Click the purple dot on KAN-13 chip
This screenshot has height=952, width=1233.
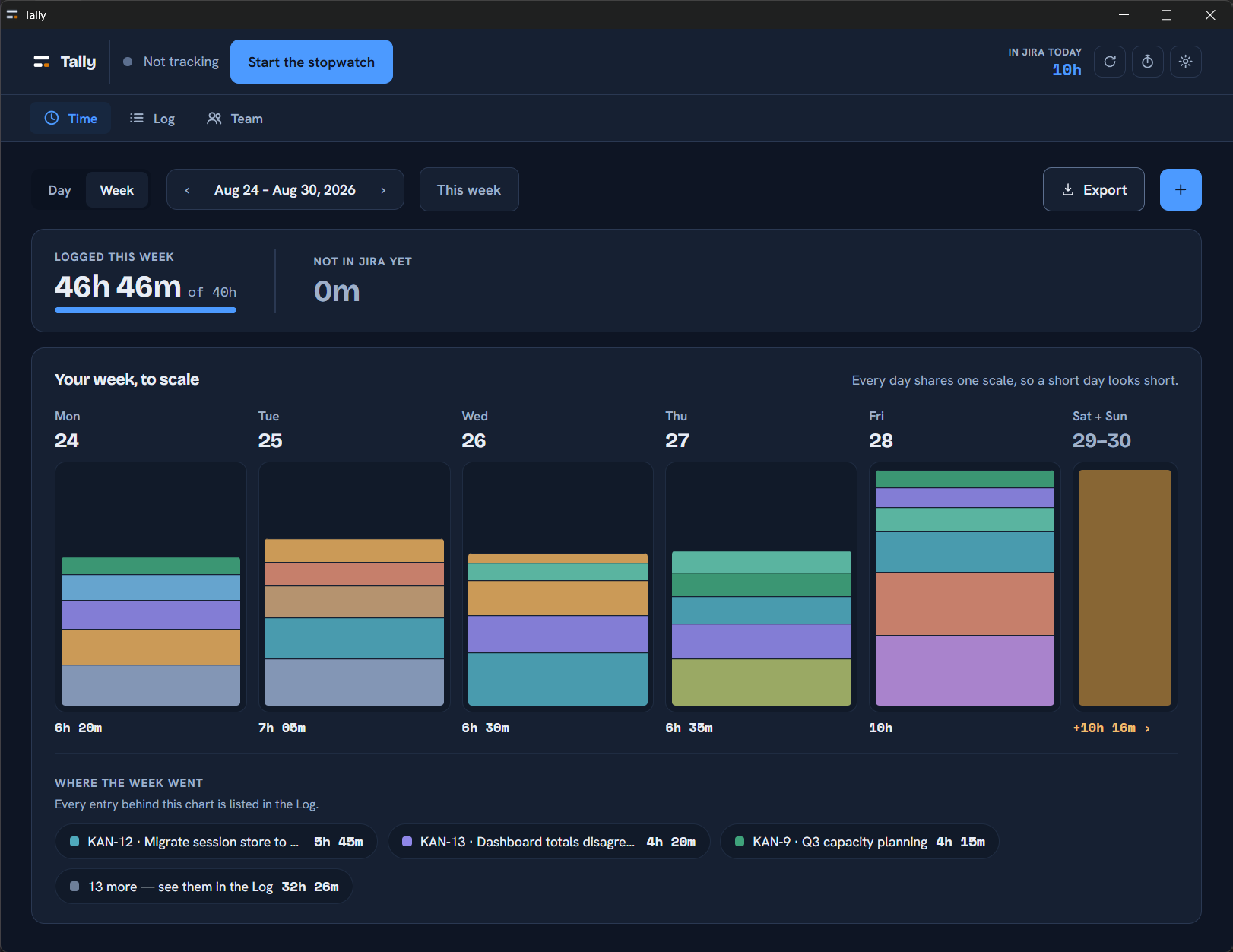tap(407, 842)
